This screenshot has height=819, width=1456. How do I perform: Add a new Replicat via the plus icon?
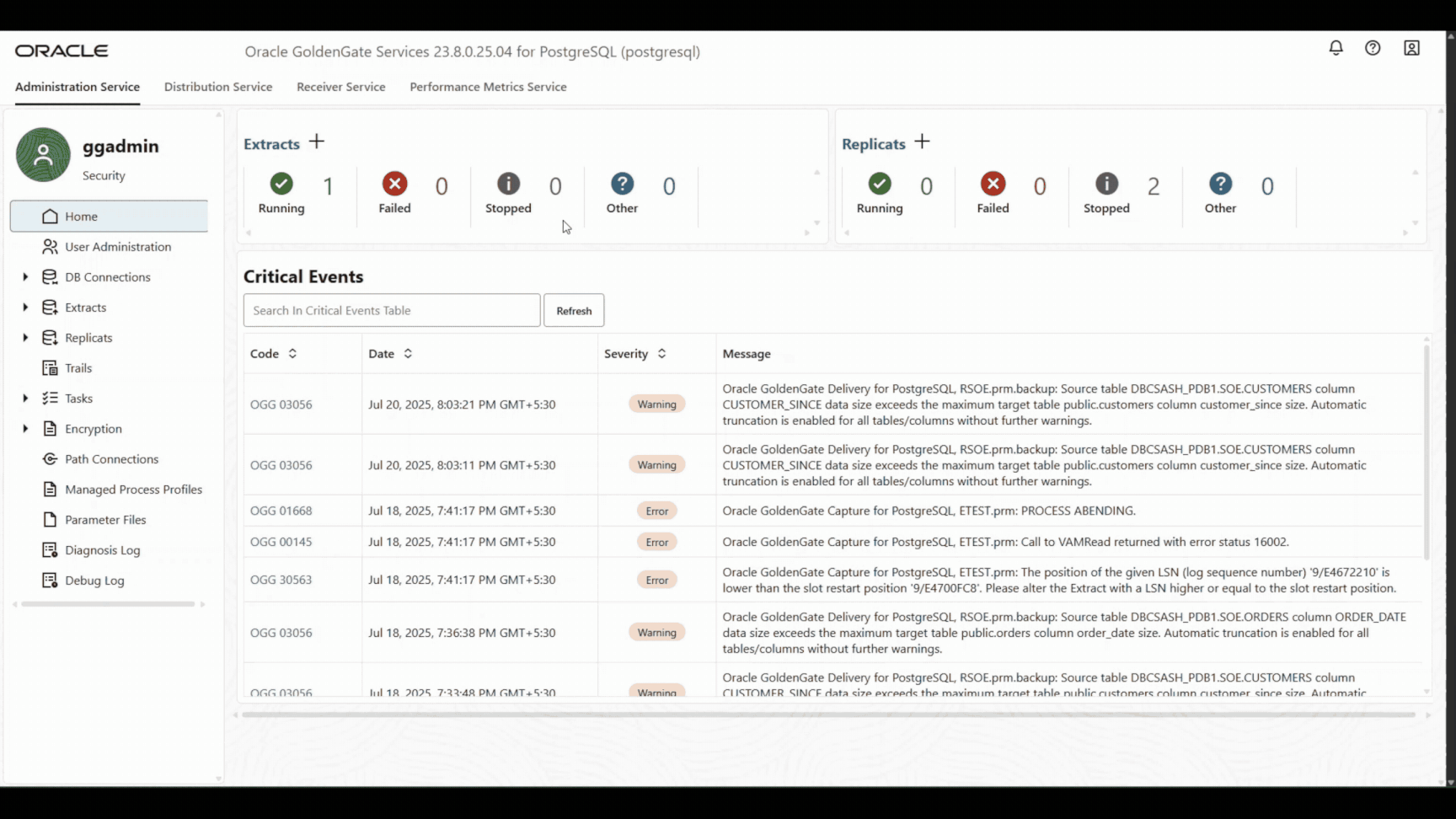coord(922,142)
